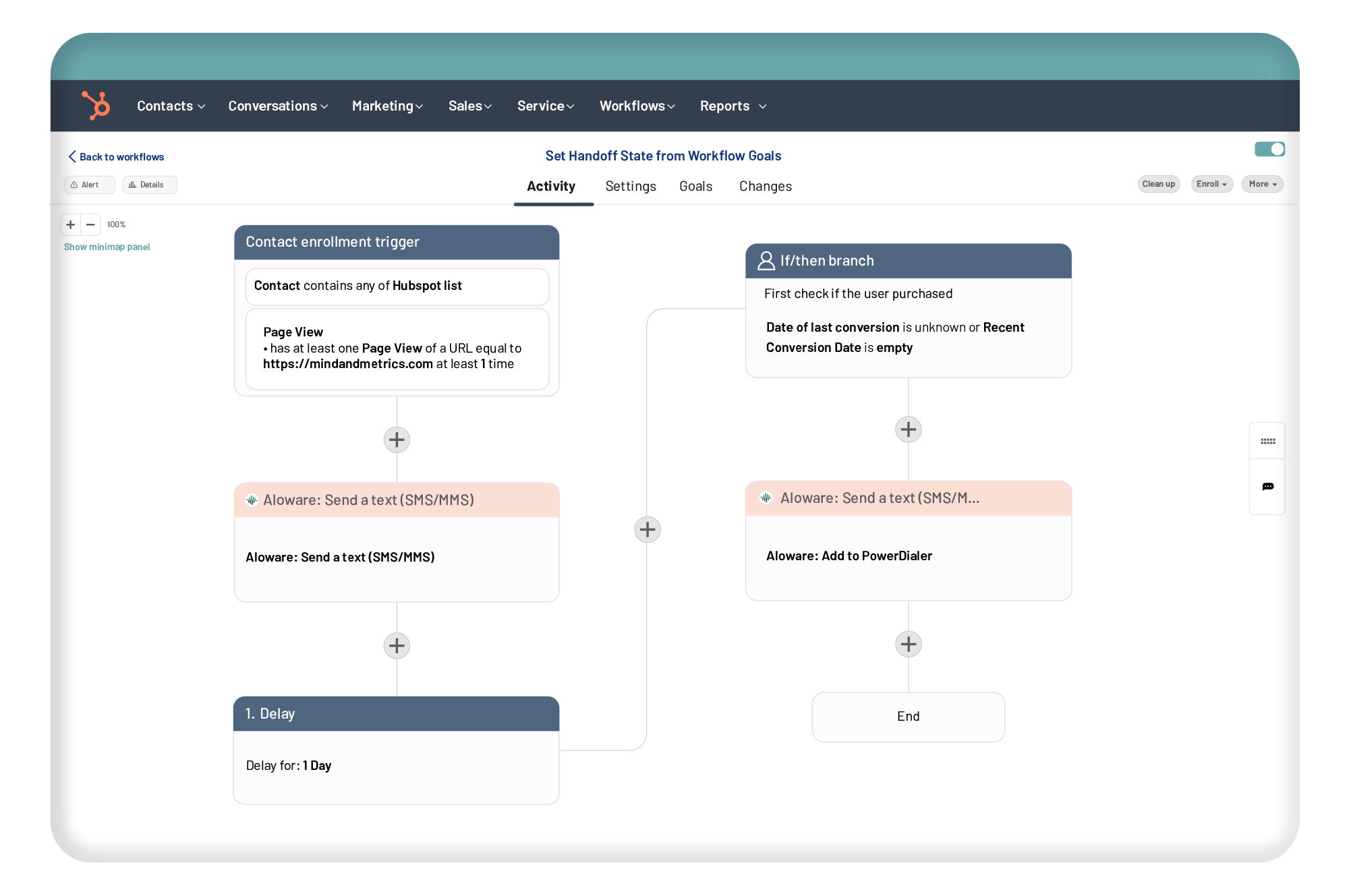Open the comments bubble icon on the right
Image resolution: width=1349 pixels, height=896 pixels.
click(1268, 487)
